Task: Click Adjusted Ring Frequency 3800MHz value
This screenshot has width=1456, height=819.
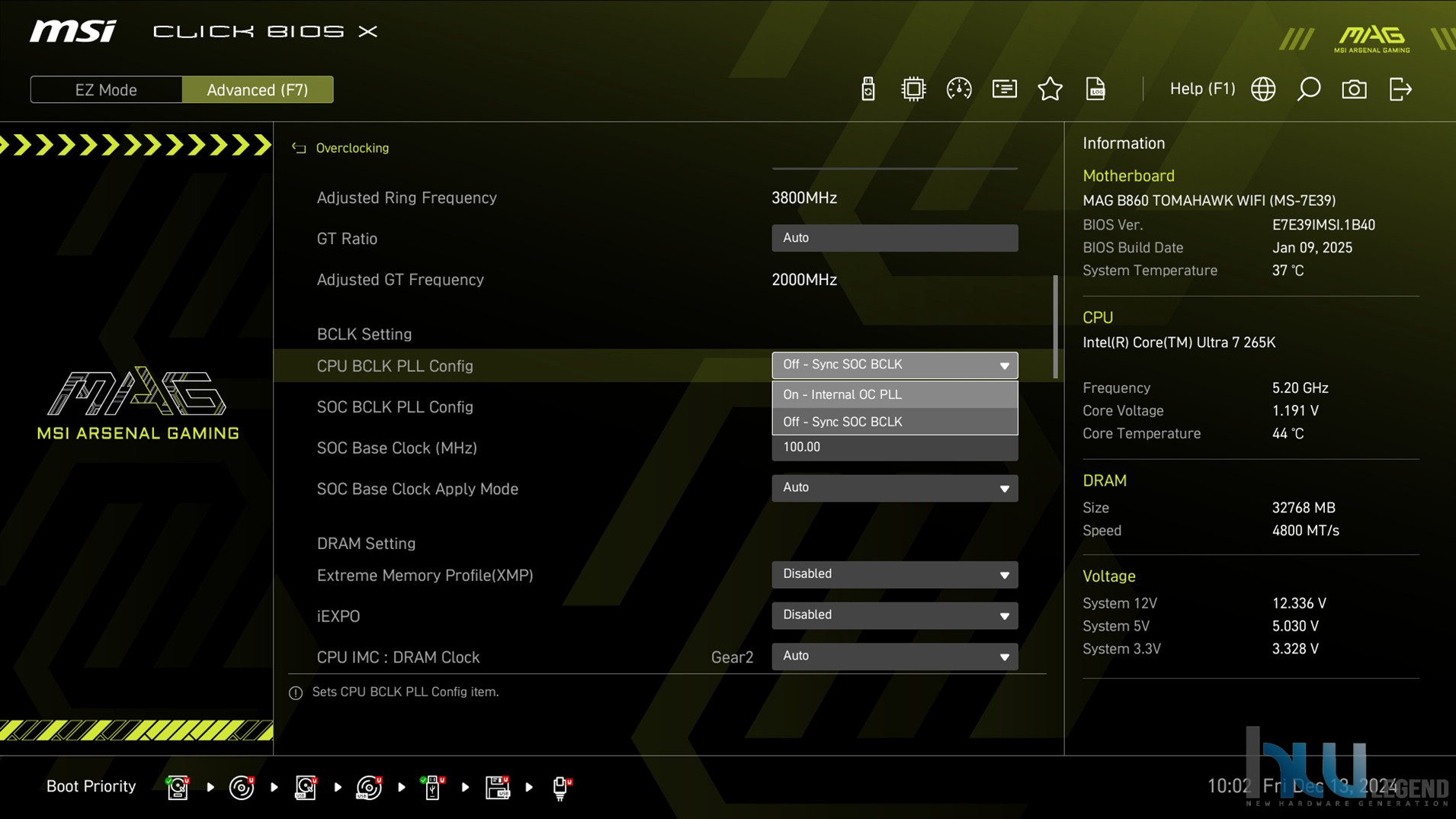Action: [x=804, y=198]
